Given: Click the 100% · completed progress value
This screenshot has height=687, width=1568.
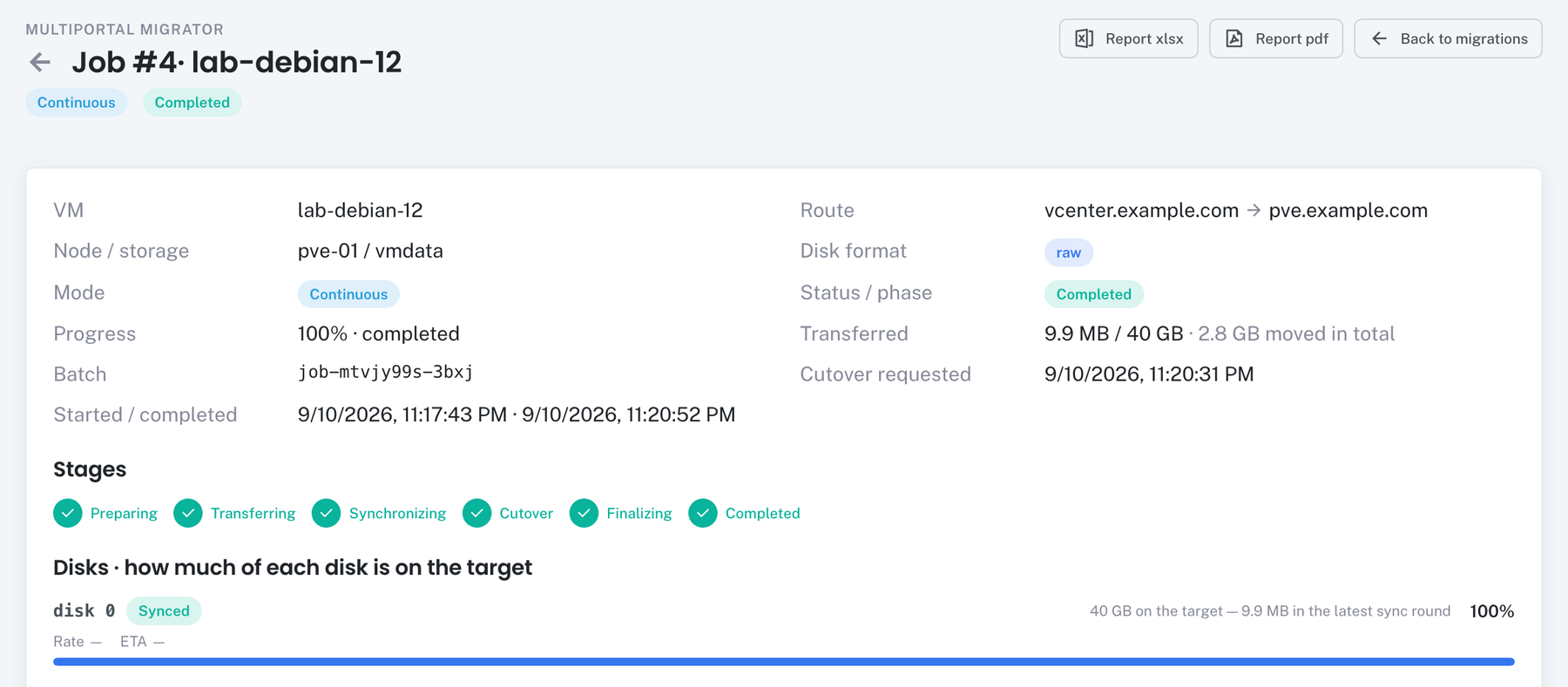Looking at the screenshot, I should coord(379,334).
